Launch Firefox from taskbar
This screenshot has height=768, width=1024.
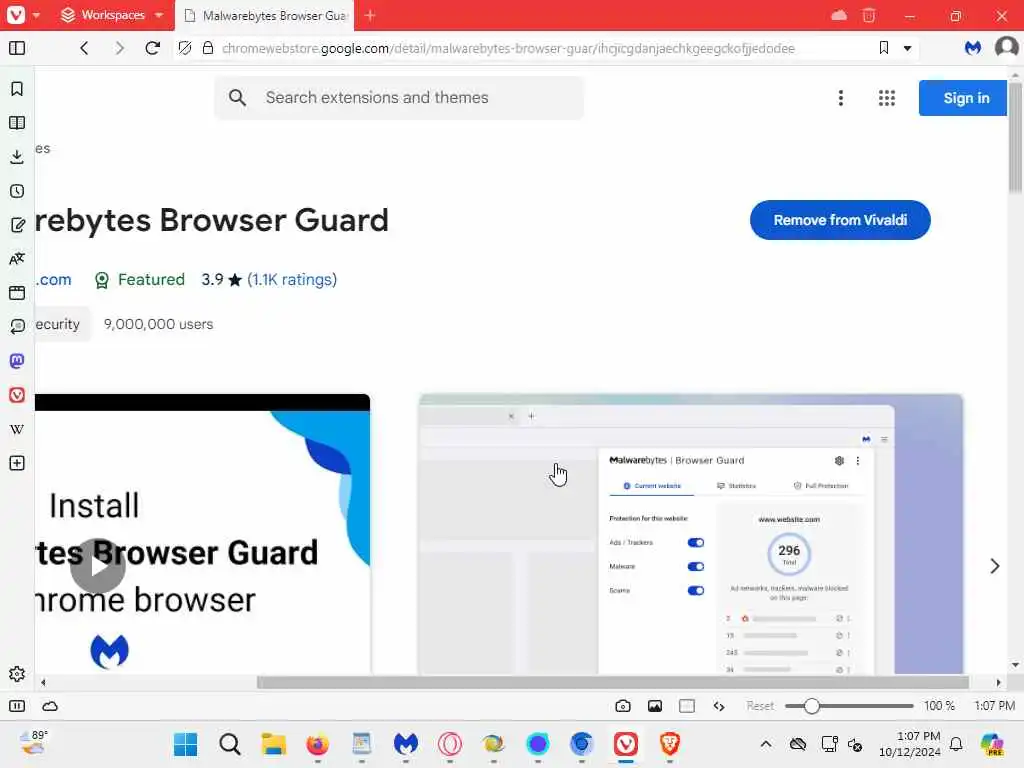pyautogui.click(x=318, y=744)
